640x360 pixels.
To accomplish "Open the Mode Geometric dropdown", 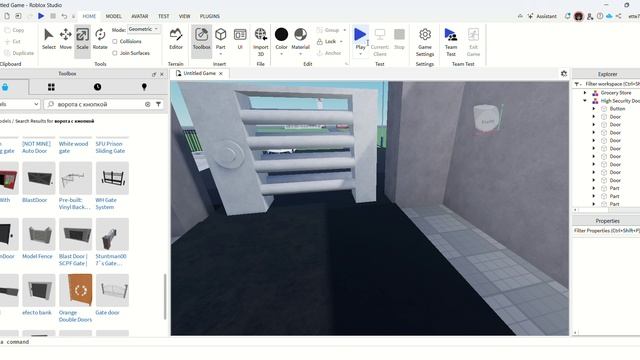I will click(x=143, y=29).
